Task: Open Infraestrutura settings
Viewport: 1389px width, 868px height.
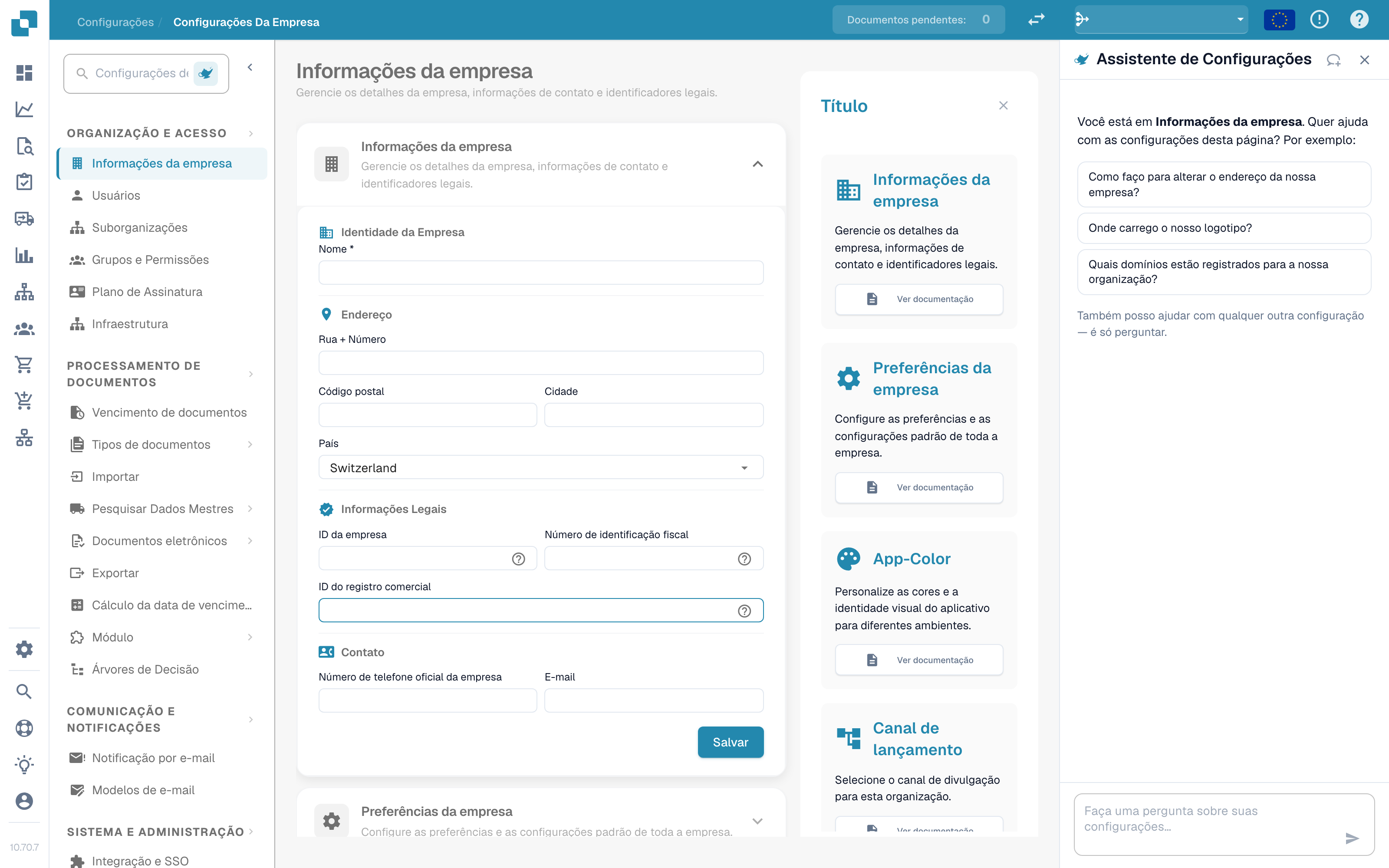Action: (x=162, y=324)
